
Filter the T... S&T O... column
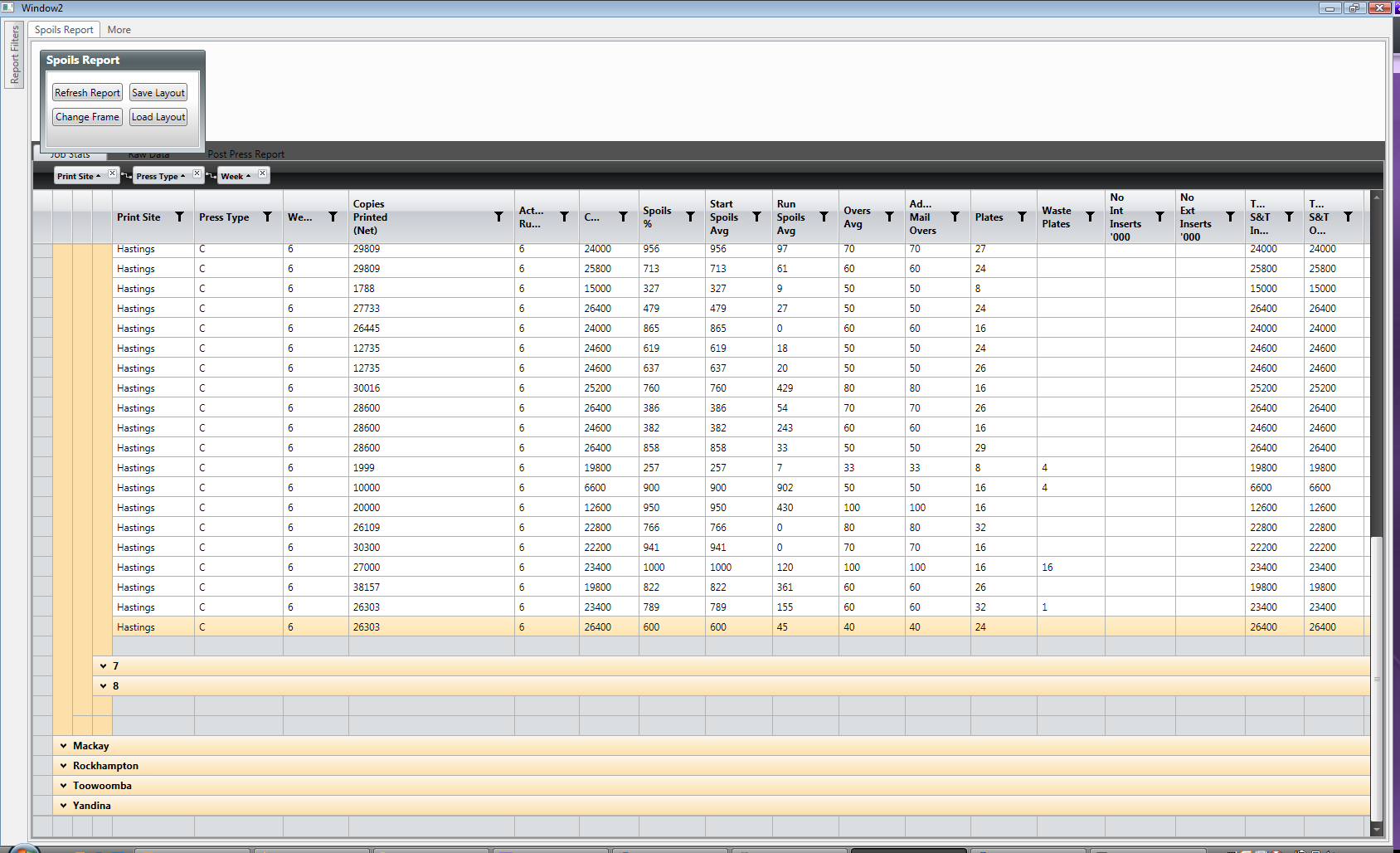pyautogui.click(x=1348, y=217)
